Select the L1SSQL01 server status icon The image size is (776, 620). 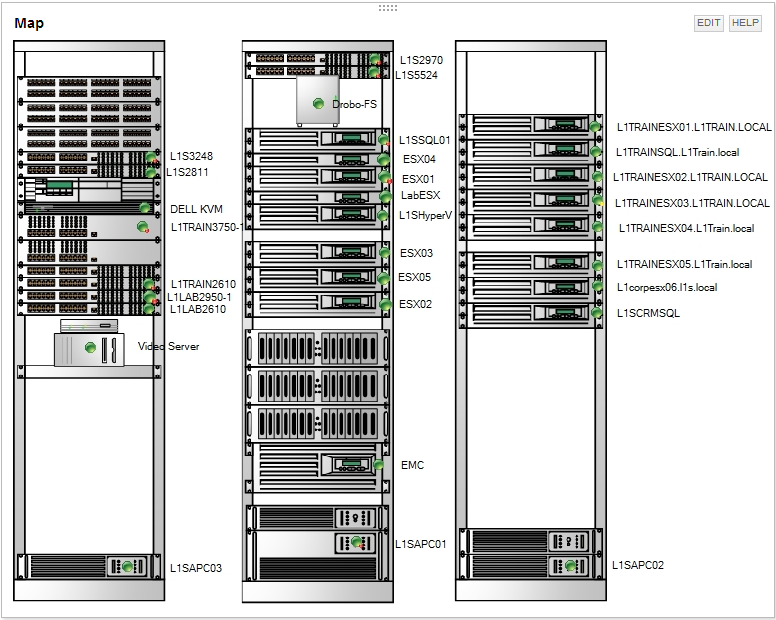point(384,140)
